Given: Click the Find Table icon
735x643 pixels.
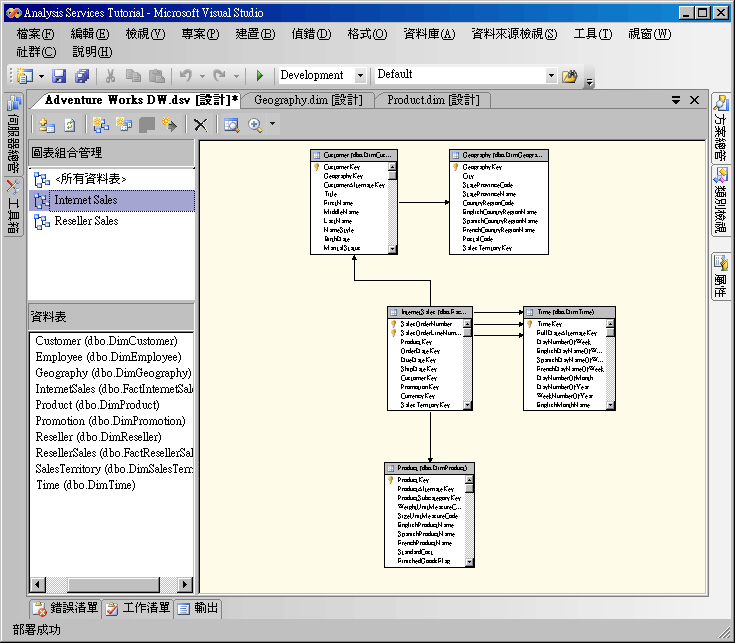Looking at the screenshot, I should click(x=231, y=125).
